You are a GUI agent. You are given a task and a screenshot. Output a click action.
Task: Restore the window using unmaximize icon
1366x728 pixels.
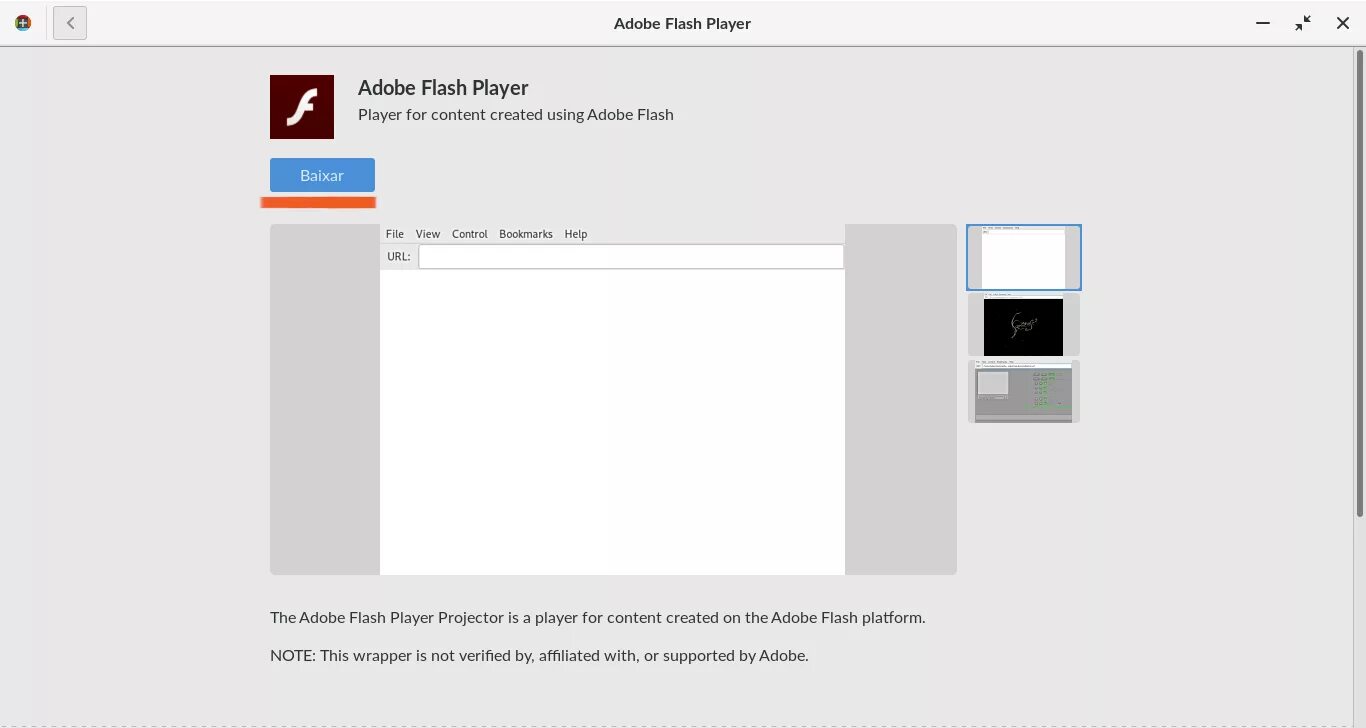pyautogui.click(x=1303, y=23)
